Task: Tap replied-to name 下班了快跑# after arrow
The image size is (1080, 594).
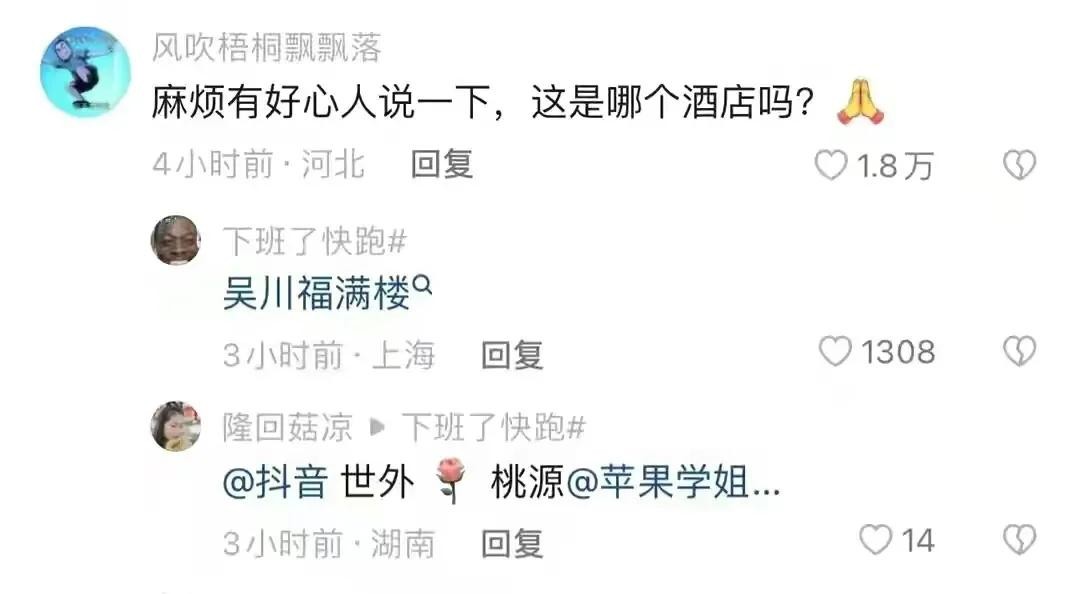Action: click(x=494, y=427)
